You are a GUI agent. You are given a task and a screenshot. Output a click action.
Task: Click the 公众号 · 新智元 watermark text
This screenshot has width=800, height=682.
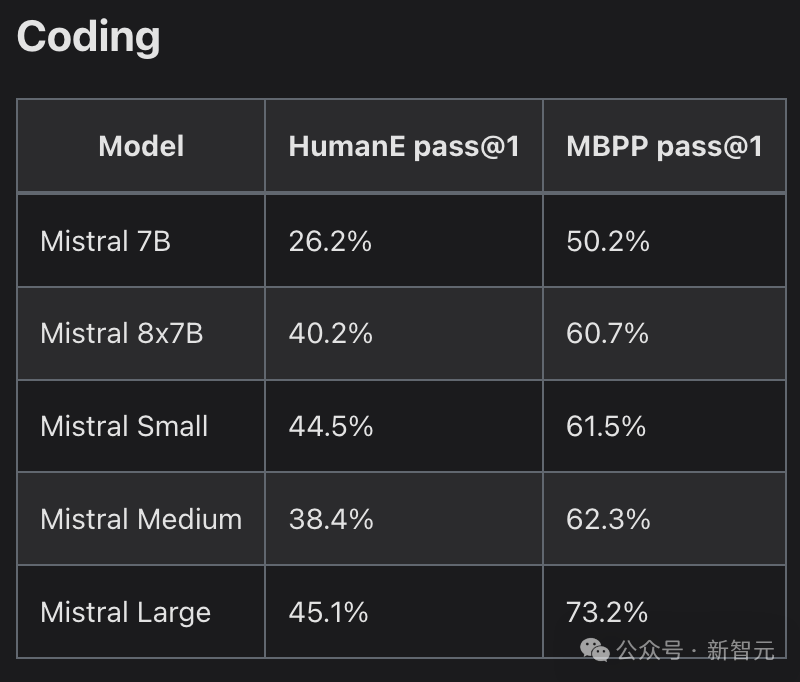696,651
